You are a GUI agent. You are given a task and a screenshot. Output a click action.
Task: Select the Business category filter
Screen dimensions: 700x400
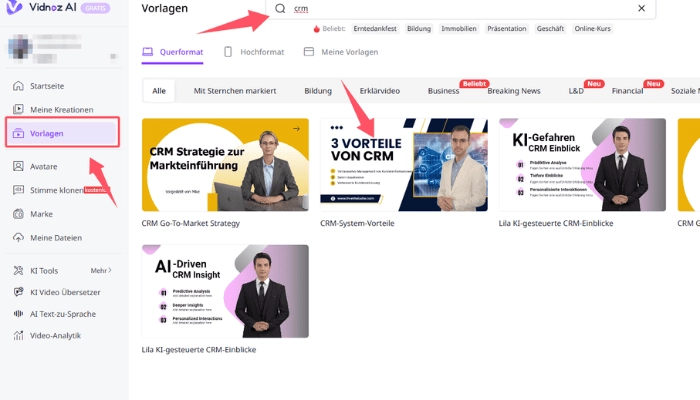[x=443, y=91]
